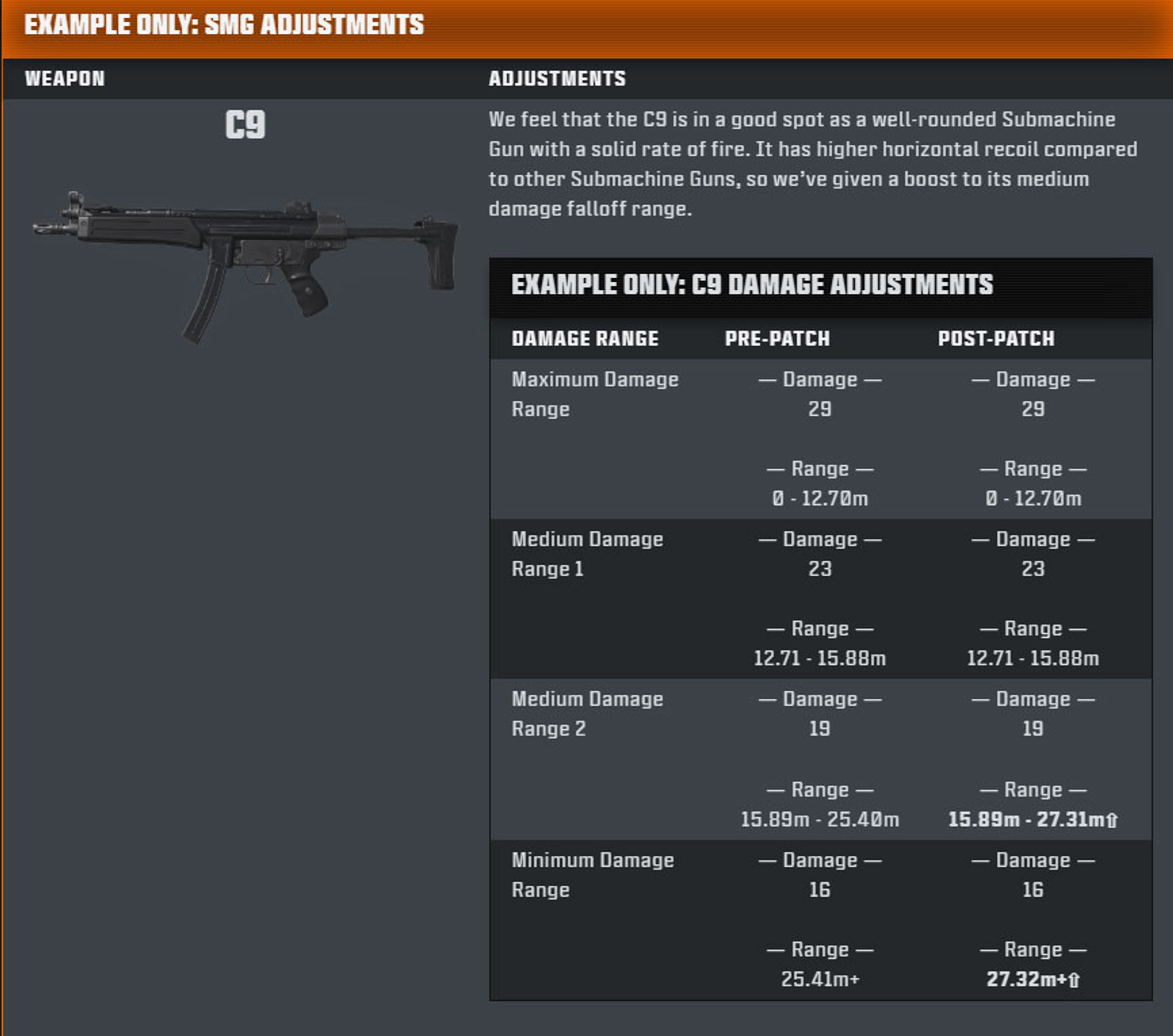Click the WEAPON column header
1173x1036 pixels.
point(65,79)
